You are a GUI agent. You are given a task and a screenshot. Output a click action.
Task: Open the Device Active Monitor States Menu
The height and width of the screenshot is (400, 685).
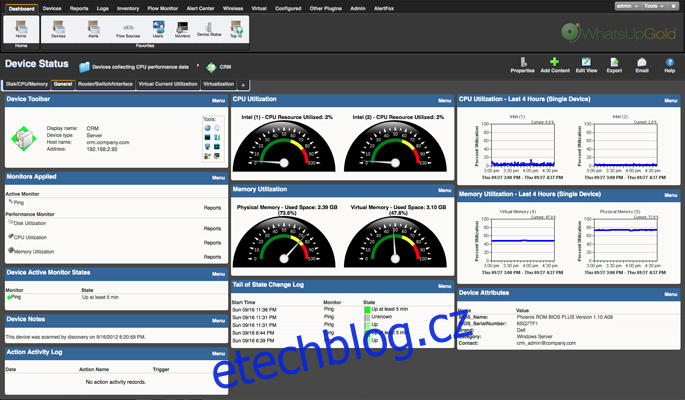(x=218, y=274)
